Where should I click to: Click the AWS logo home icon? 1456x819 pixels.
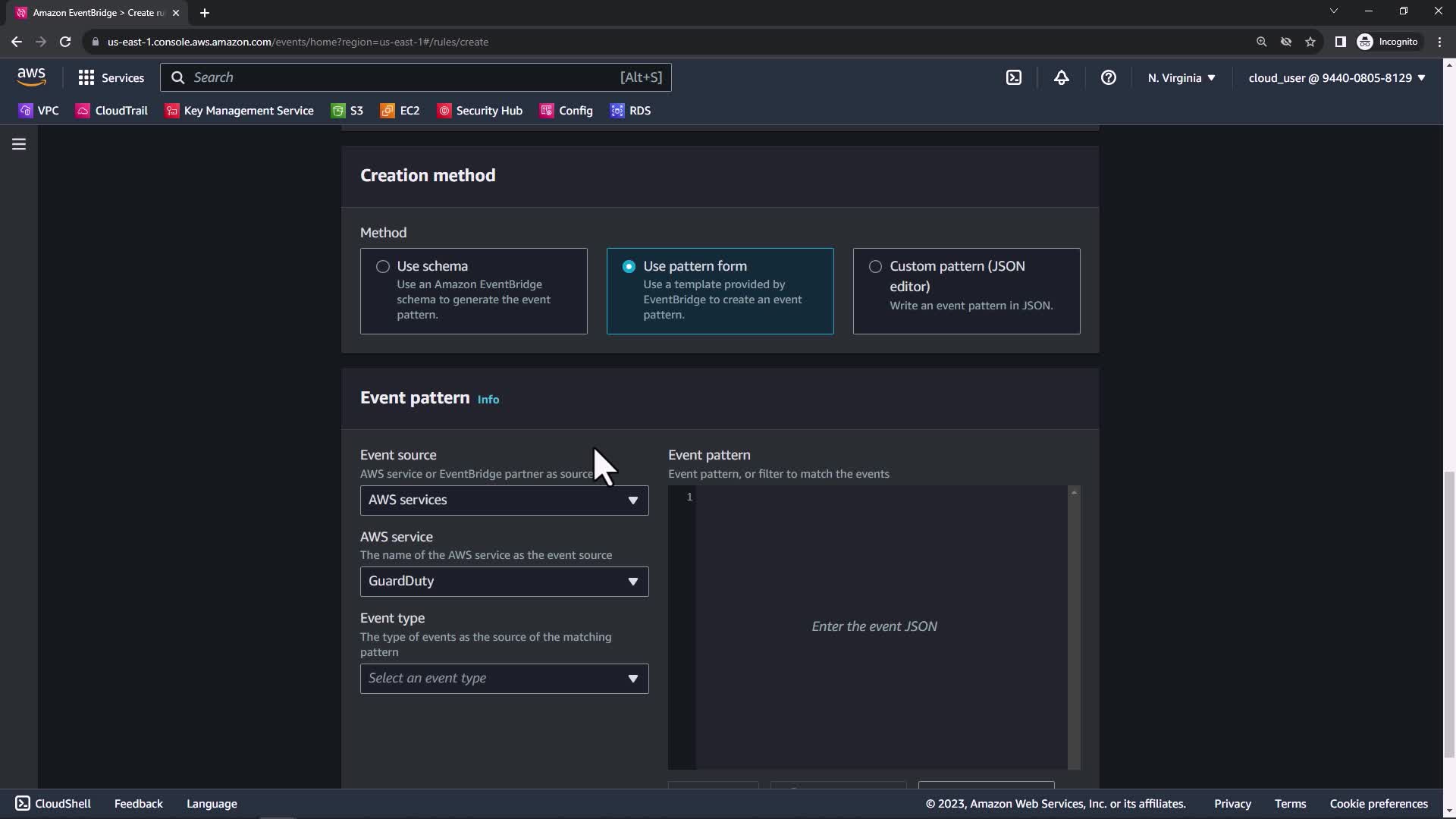pyautogui.click(x=31, y=77)
